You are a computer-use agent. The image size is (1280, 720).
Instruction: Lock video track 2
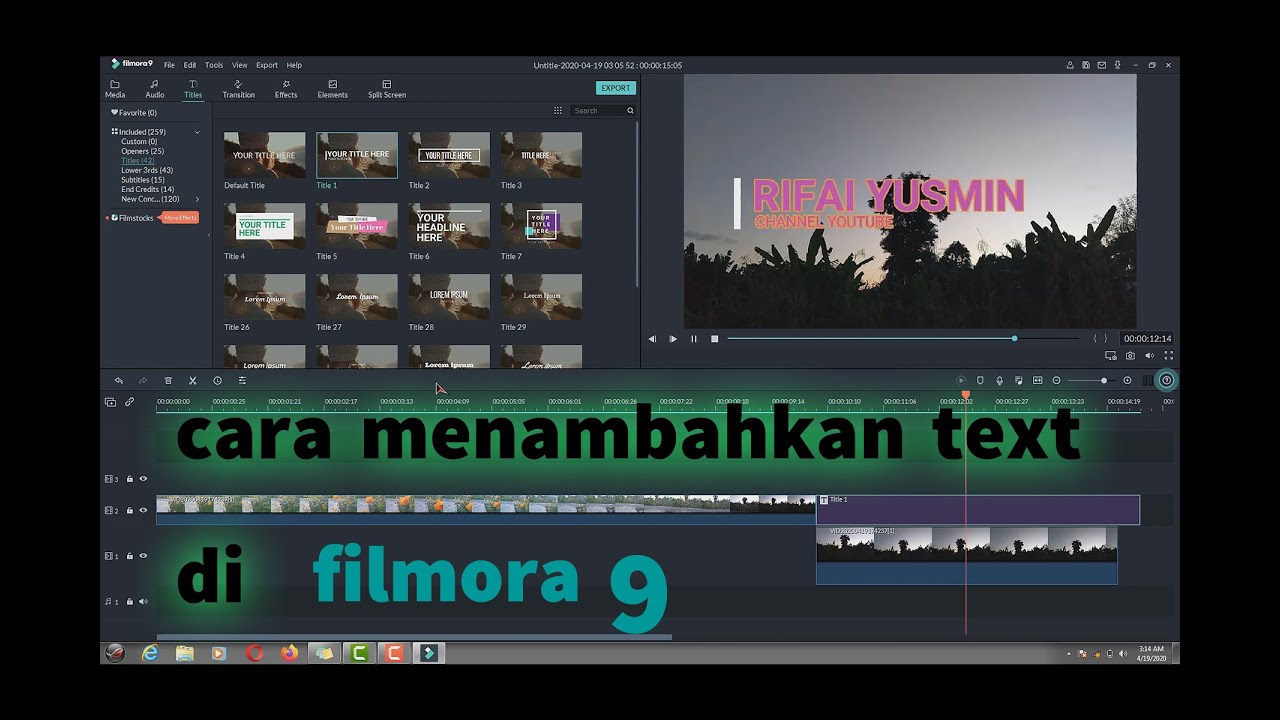129,510
